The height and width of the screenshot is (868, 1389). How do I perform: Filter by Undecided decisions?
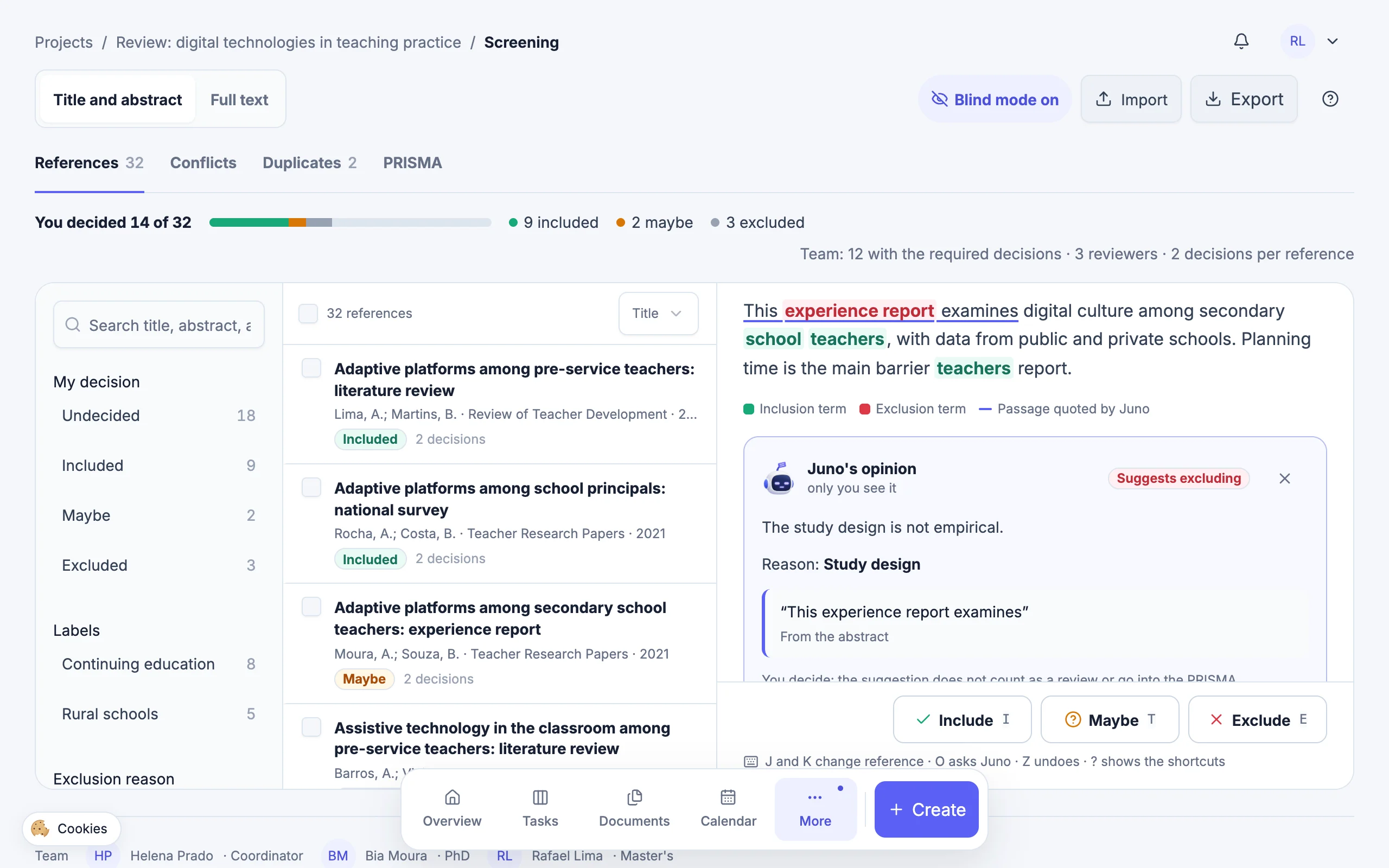point(158,415)
